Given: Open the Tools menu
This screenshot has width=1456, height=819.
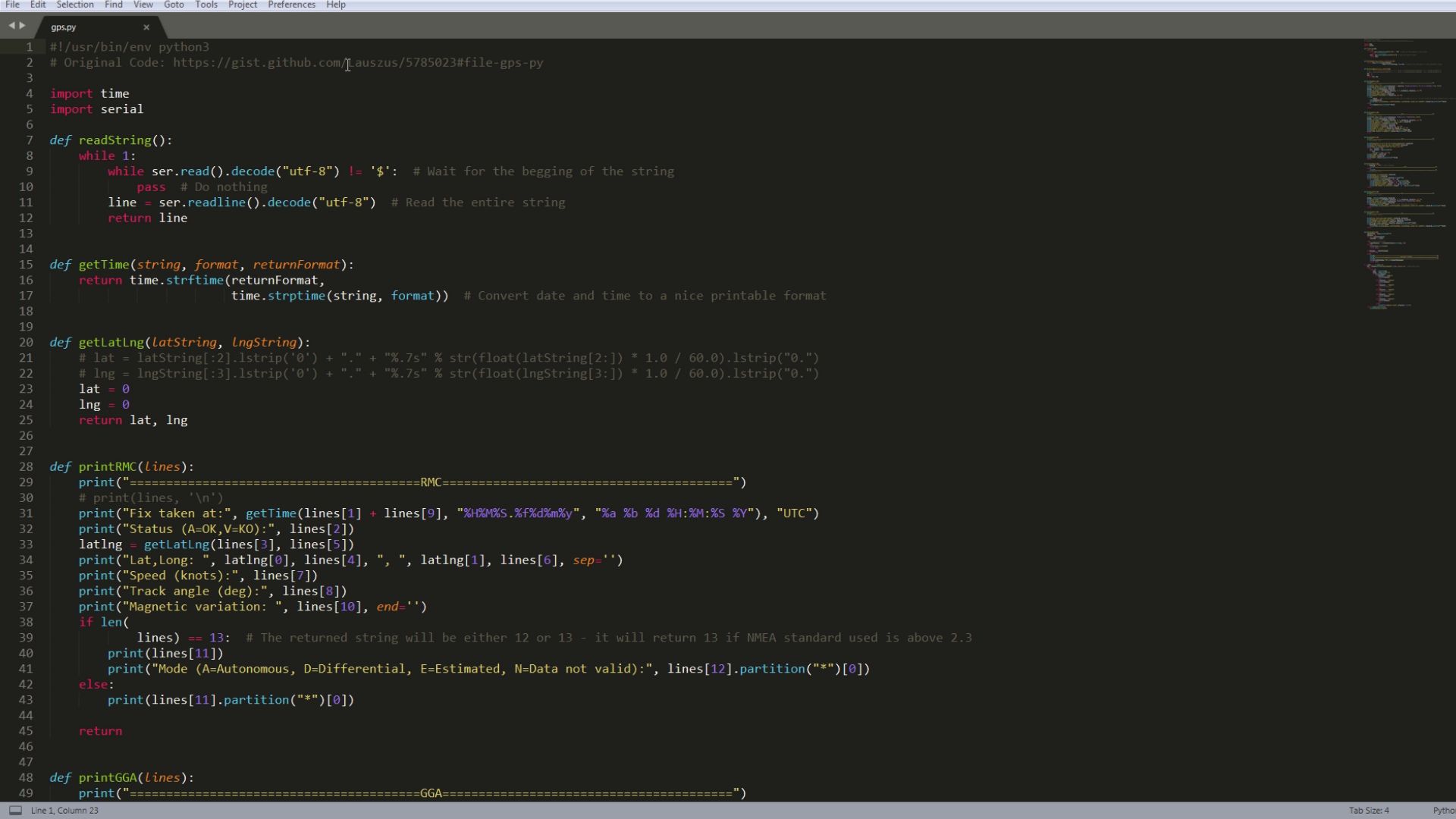Looking at the screenshot, I should pyautogui.click(x=206, y=5).
